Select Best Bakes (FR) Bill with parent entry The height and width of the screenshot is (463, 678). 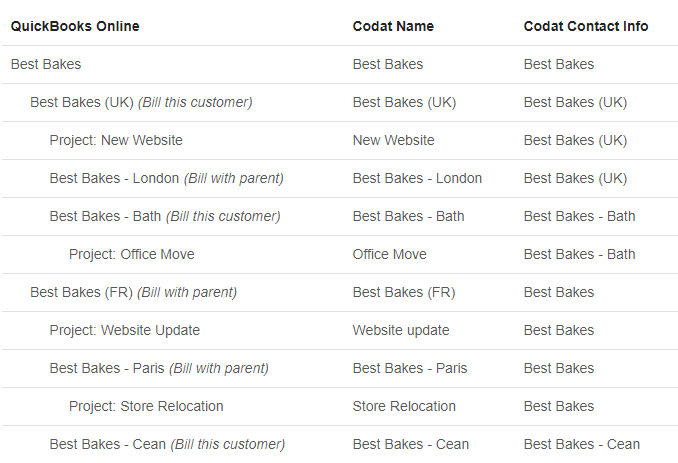tap(133, 292)
